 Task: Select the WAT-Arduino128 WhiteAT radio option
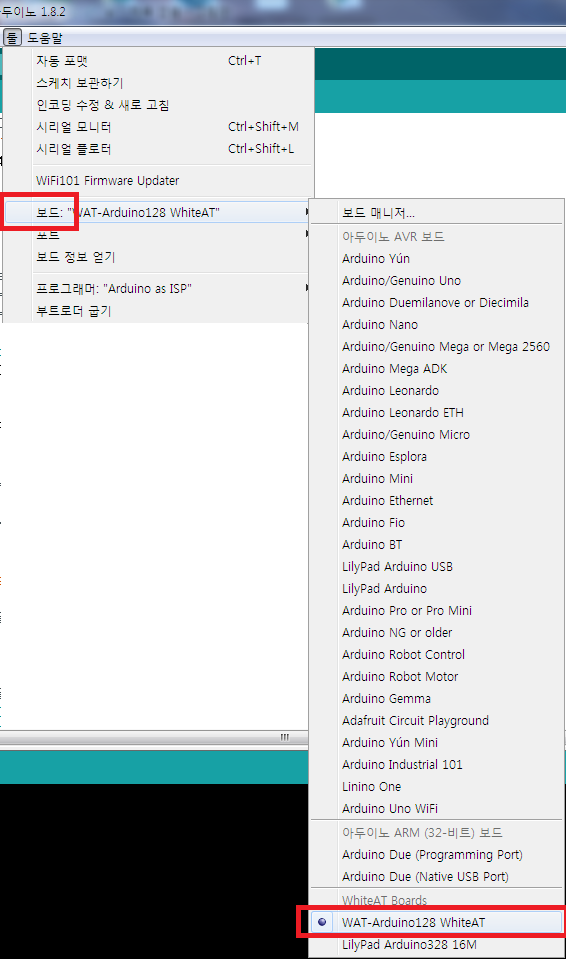pos(436,922)
